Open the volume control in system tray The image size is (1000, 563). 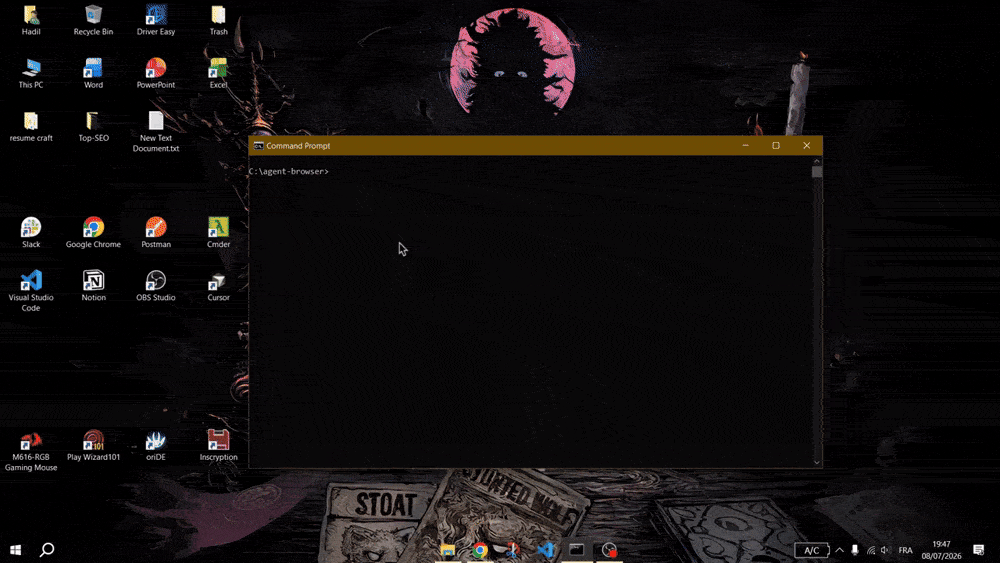[885, 550]
